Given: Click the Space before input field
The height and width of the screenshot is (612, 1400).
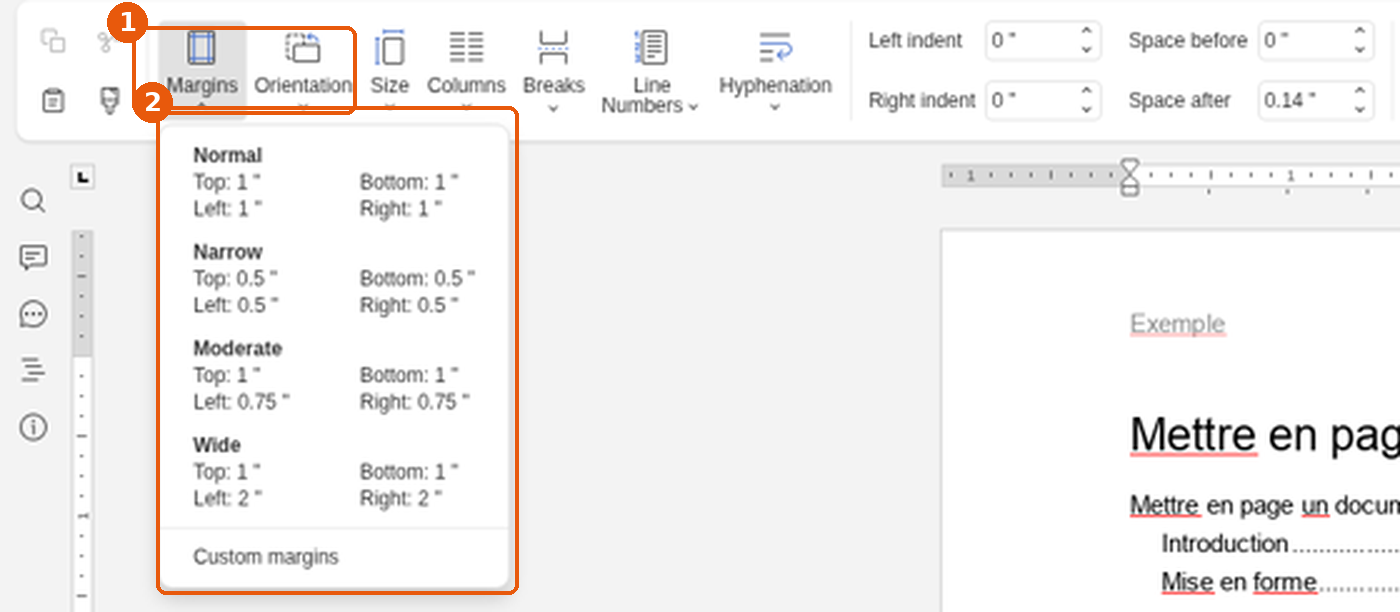Looking at the screenshot, I should [x=1303, y=41].
